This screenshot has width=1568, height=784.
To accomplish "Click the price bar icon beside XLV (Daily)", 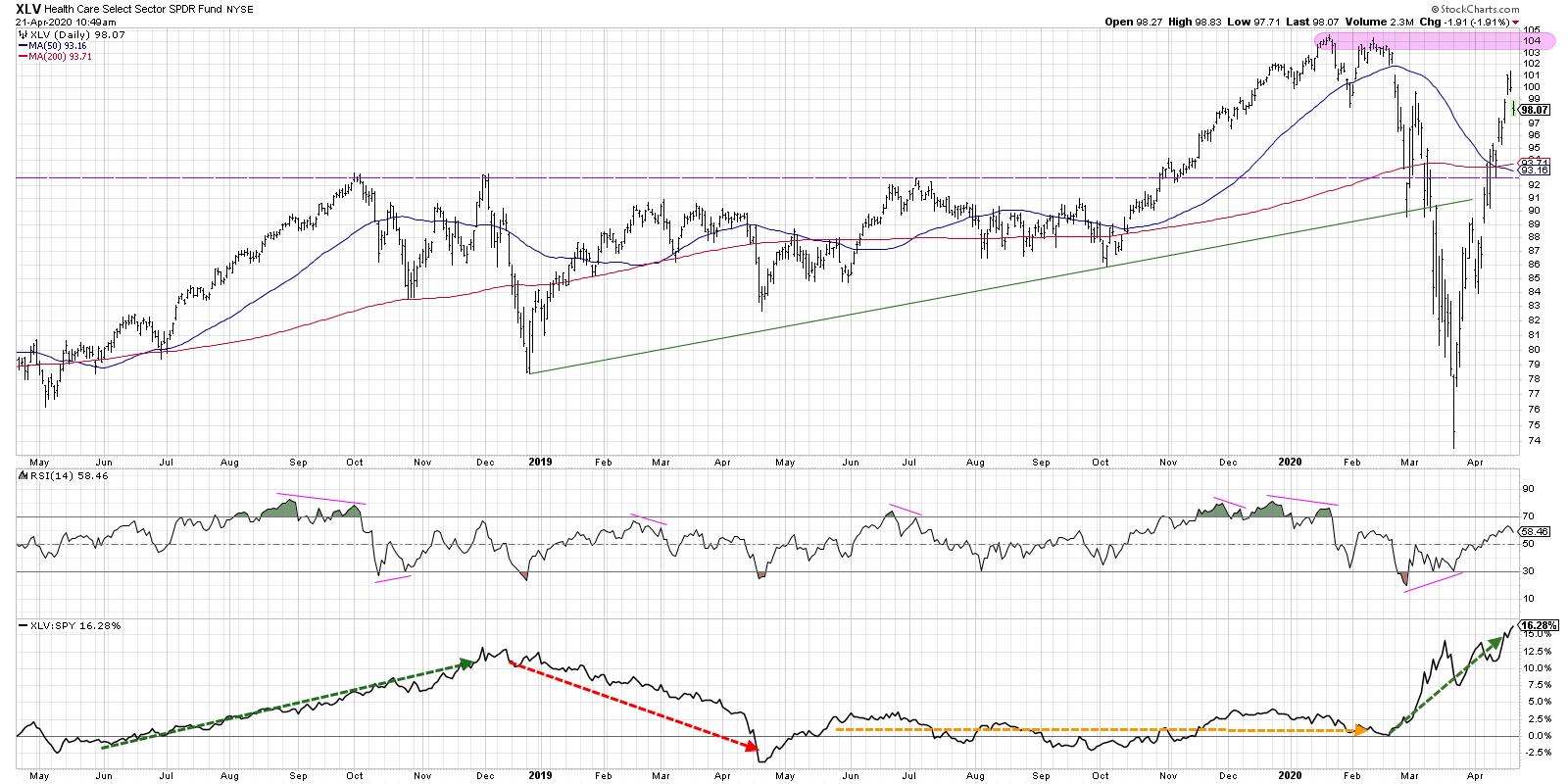I will click(23, 34).
